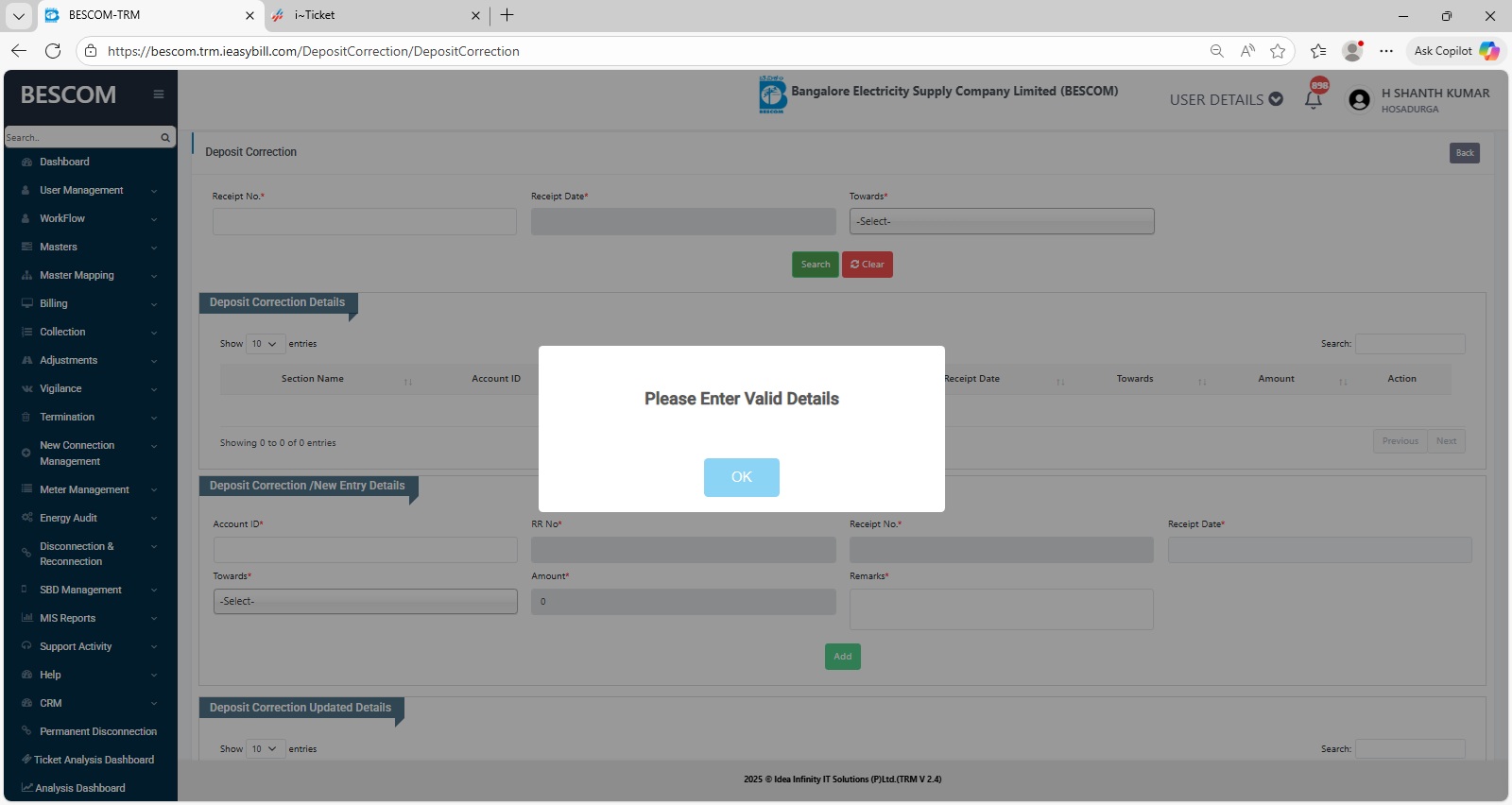
Task: Open browser settings and more menu
Action: tap(1385, 51)
